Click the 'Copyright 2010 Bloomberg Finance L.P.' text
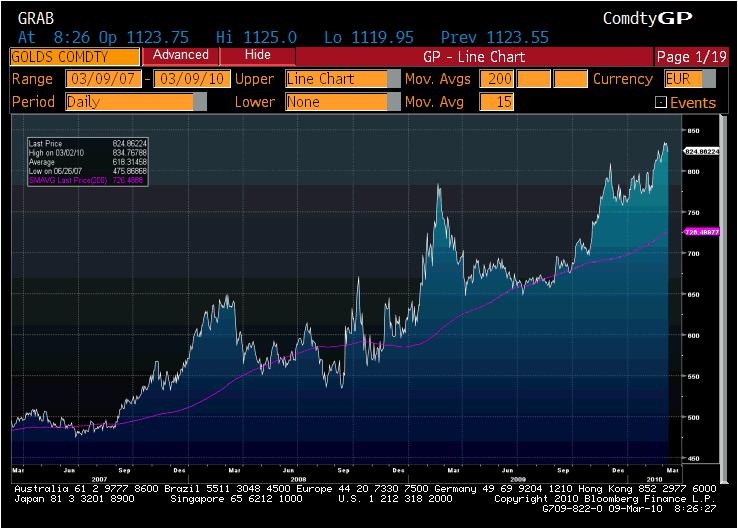This screenshot has height=529, width=738. pyautogui.click(x=605, y=499)
